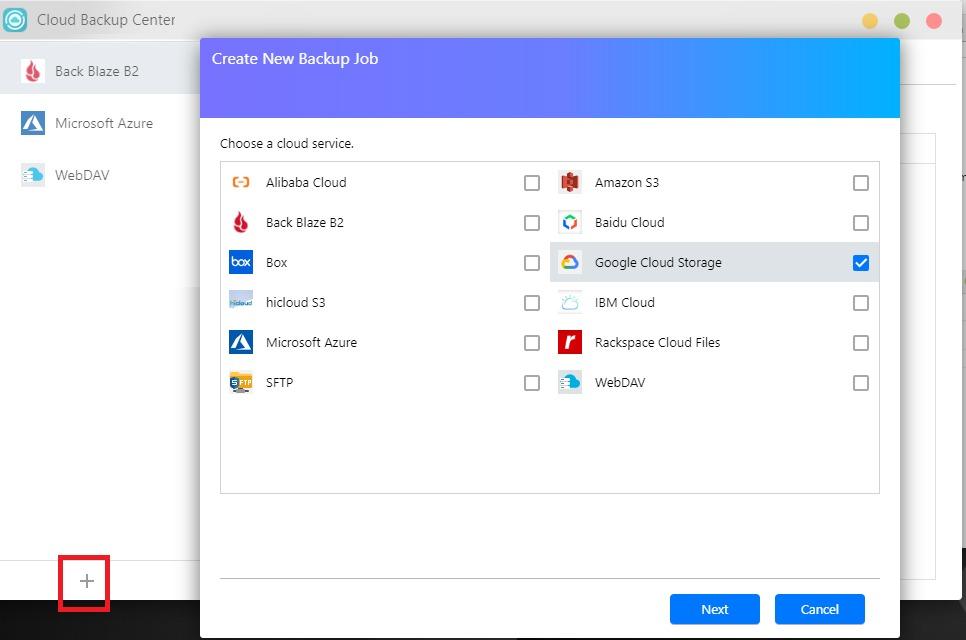
Task: Select the Box logo icon
Action: click(240, 262)
